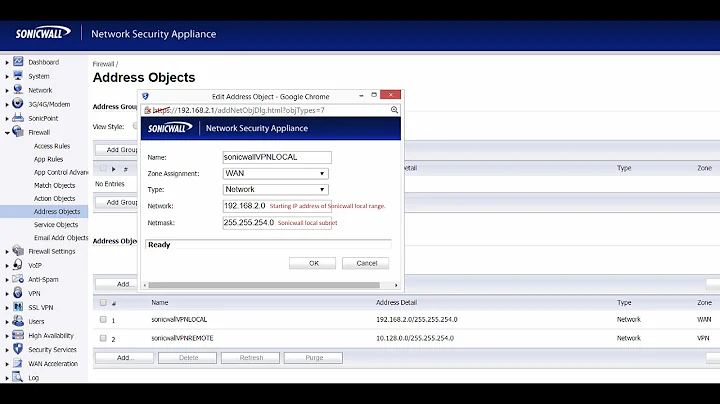Expand the Users tree arrow

[7, 322]
